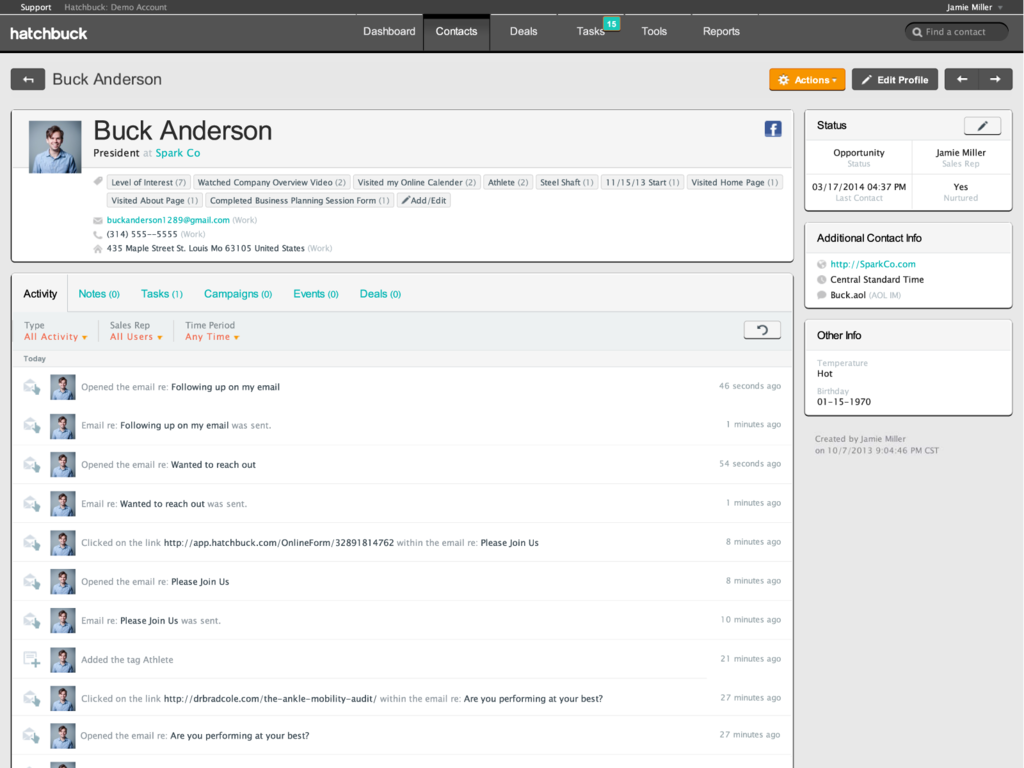Click the home icon next to Maple Street address
This screenshot has height=768, width=1024.
[x=98, y=249]
